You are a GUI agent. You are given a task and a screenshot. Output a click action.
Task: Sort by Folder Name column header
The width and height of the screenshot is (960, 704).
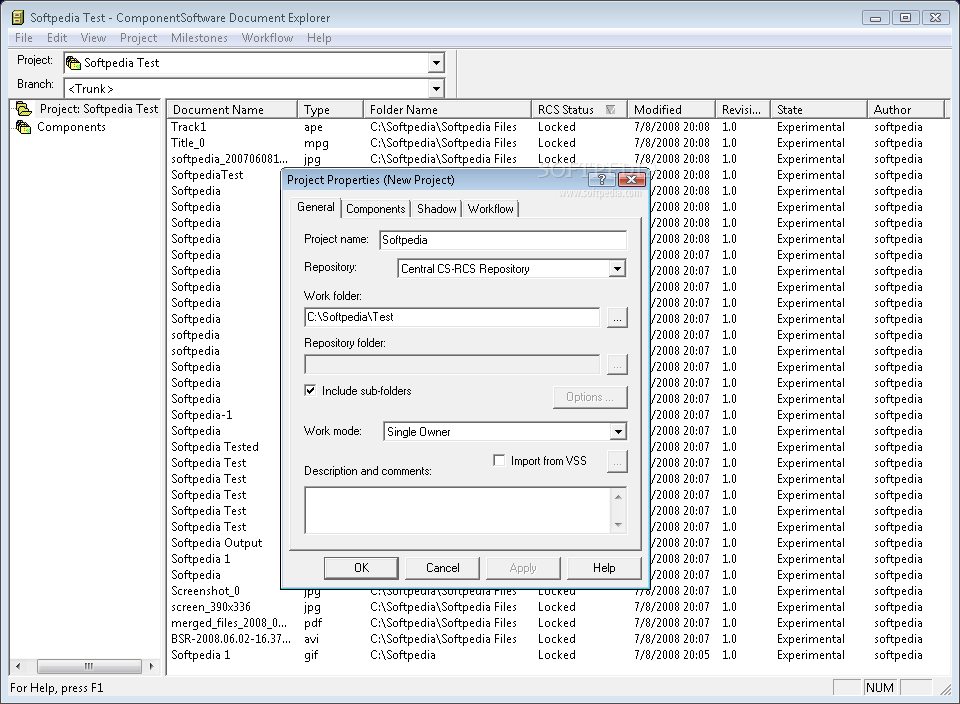tap(448, 110)
